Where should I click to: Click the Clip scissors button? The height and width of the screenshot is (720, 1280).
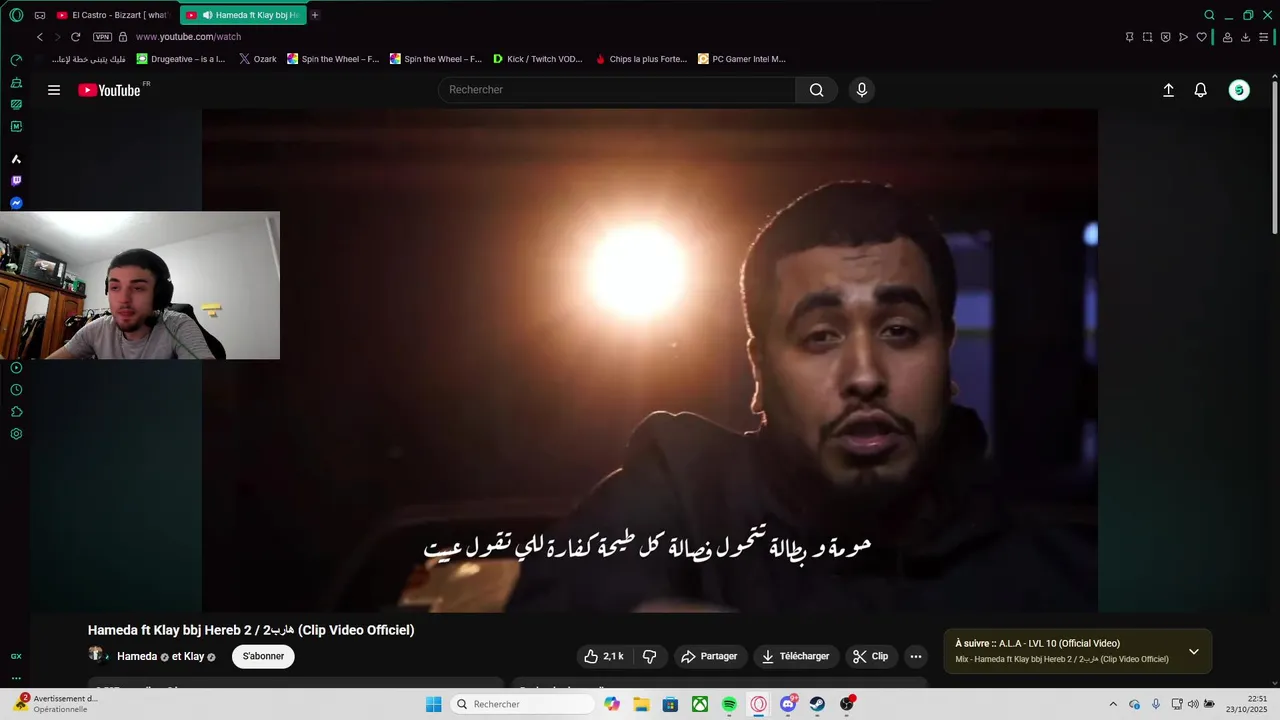point(870,657)
